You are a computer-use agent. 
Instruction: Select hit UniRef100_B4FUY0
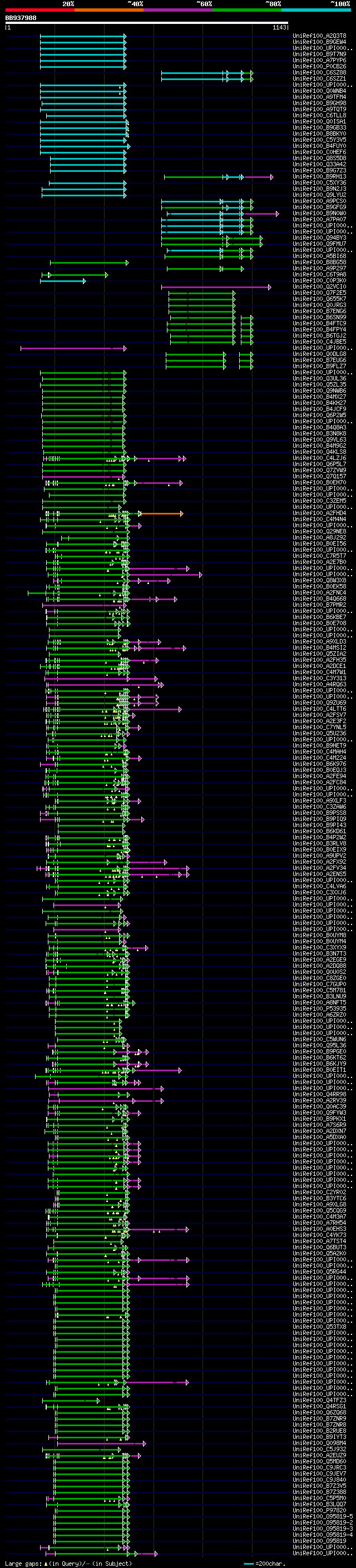[319, 146]
